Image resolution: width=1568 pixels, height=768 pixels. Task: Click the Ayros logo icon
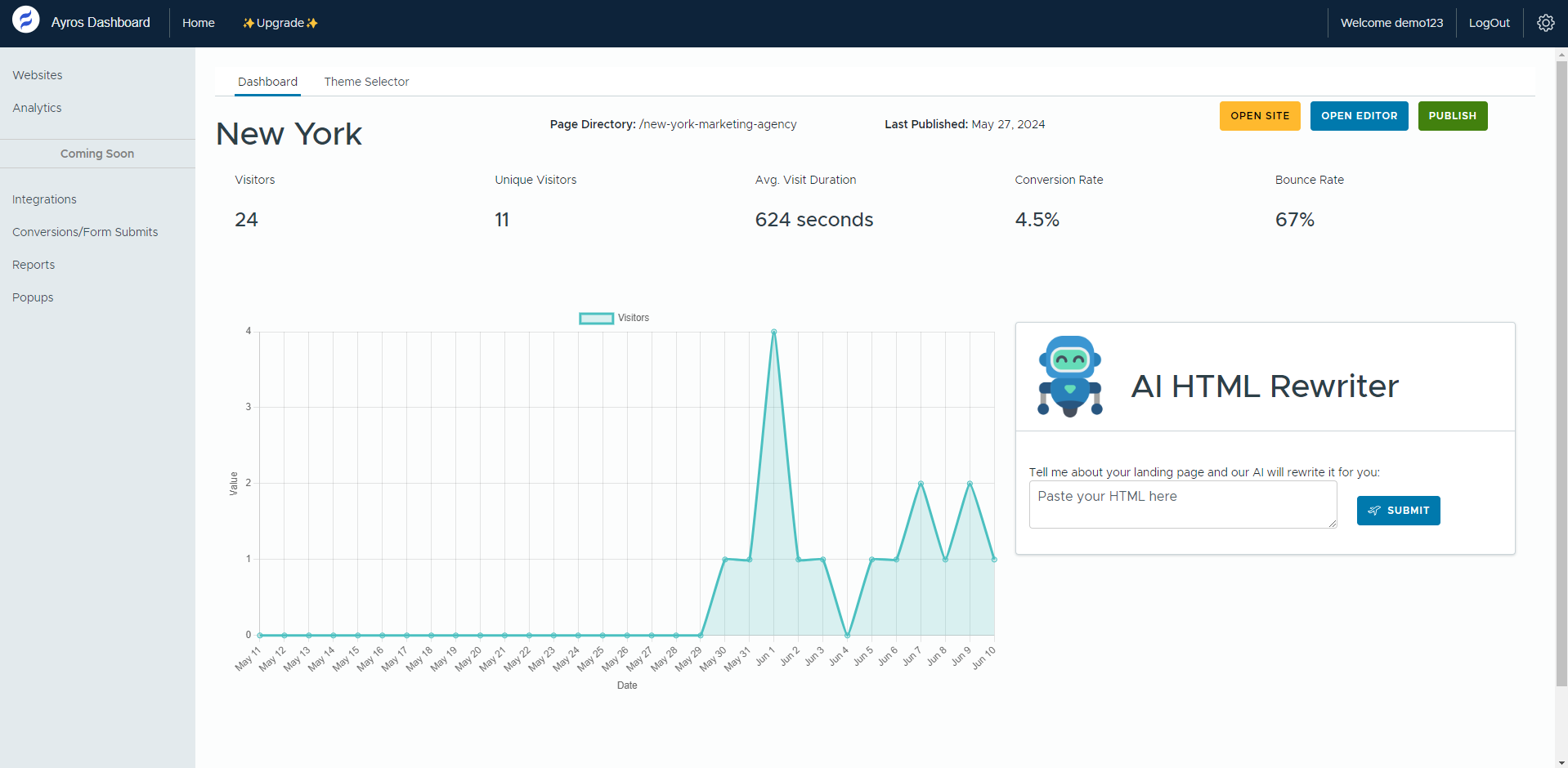coord(26,20)
